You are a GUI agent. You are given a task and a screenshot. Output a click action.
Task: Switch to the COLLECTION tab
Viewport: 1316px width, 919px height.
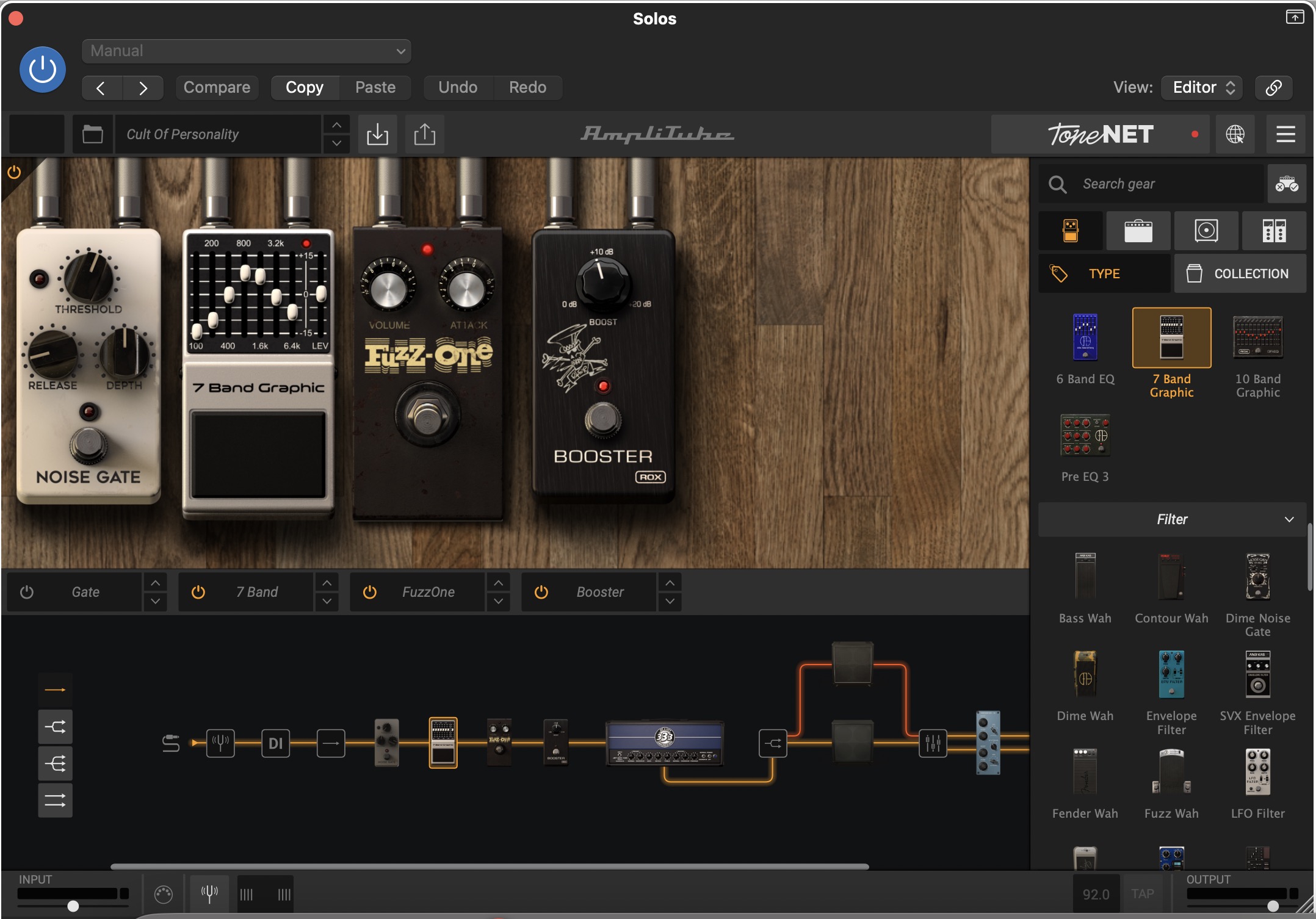point(1240,273)
